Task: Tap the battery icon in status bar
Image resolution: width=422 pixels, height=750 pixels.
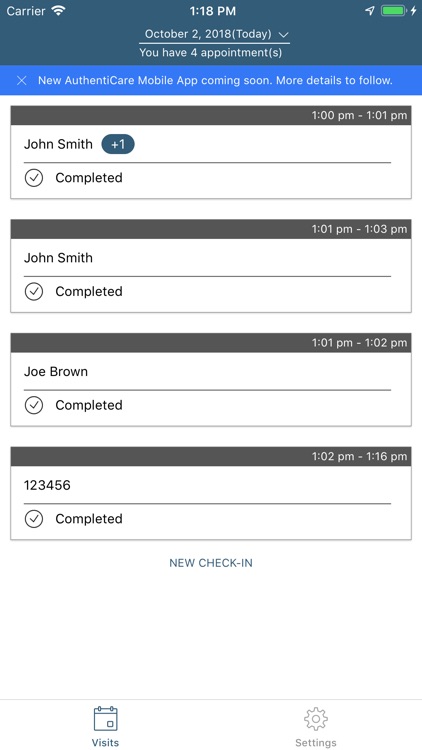Action: point(394,11)
